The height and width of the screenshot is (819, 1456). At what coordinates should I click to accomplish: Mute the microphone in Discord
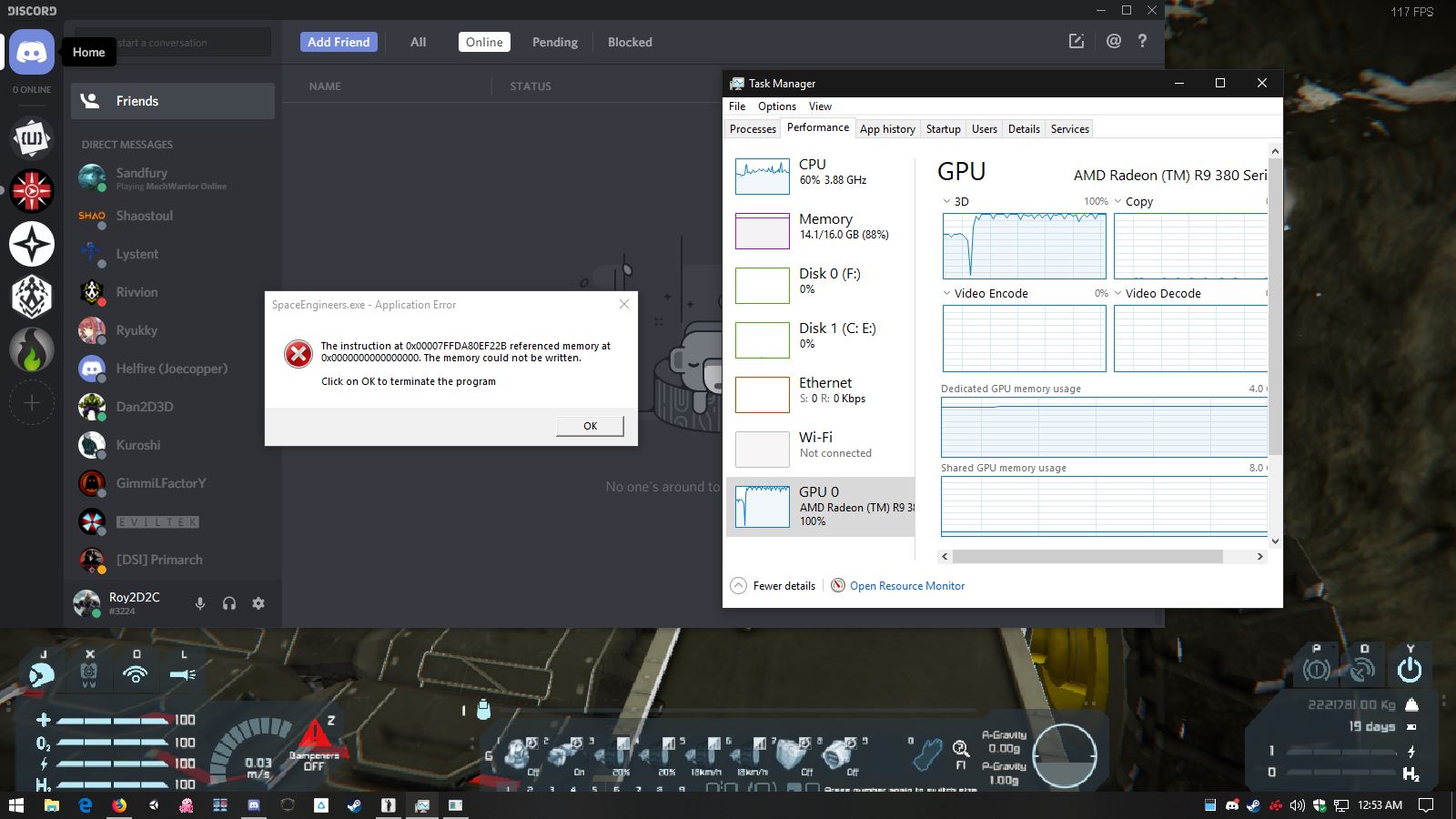pos(200,603)
